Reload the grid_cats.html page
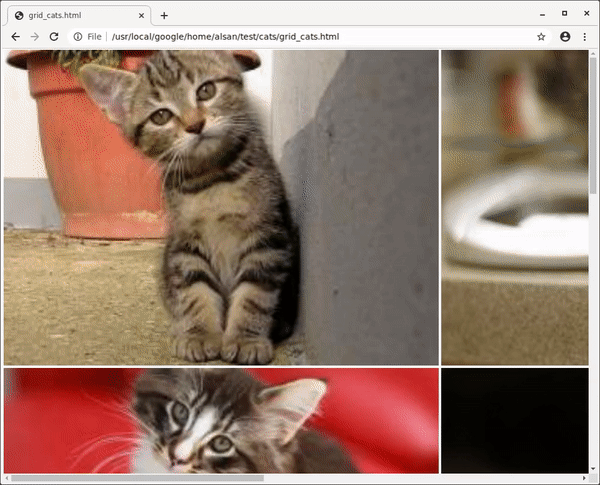Viewport: 600px width, 485px height. (54, 37)
